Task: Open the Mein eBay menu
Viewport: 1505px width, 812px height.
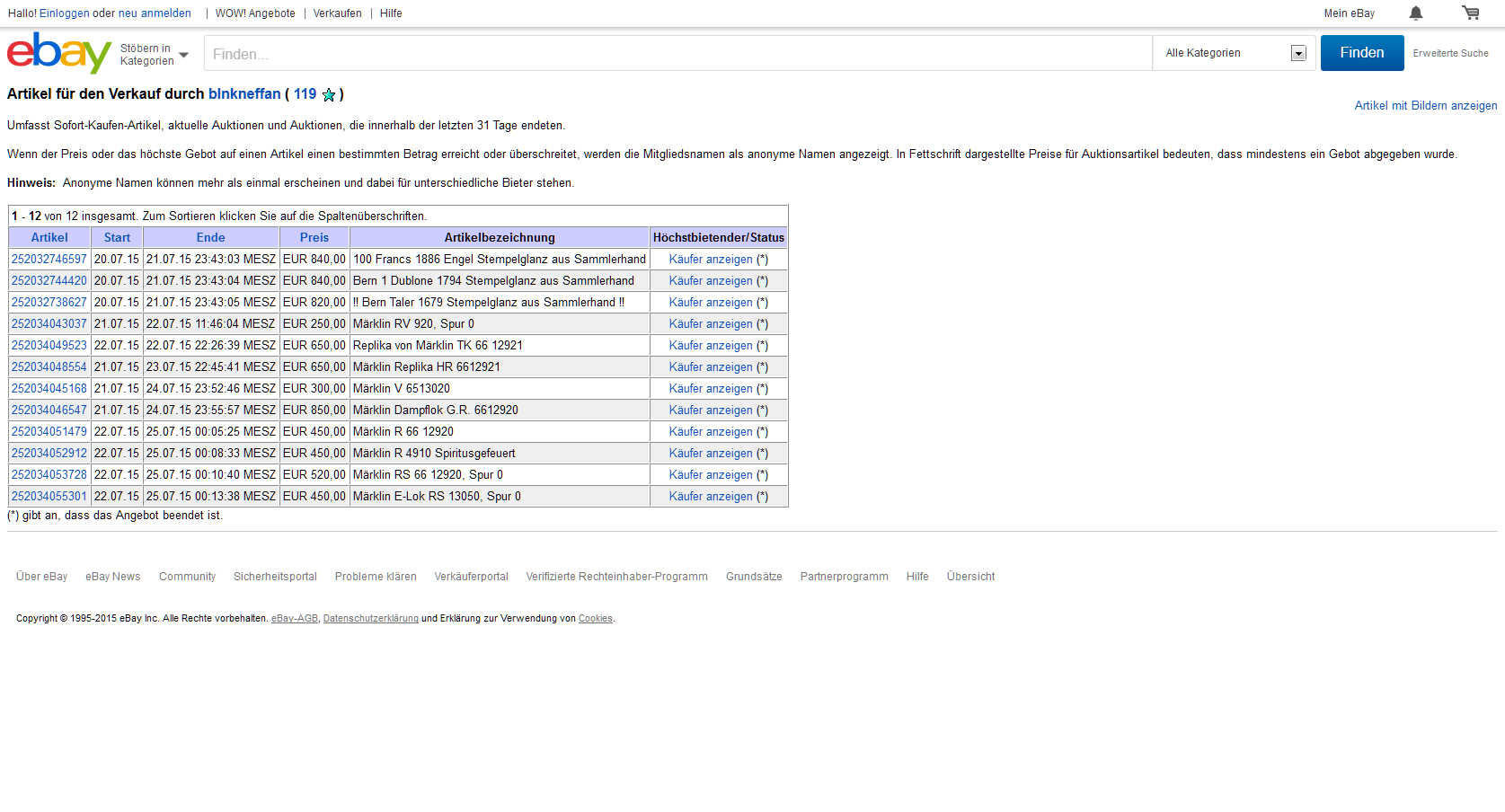Action: (1350, 13)
